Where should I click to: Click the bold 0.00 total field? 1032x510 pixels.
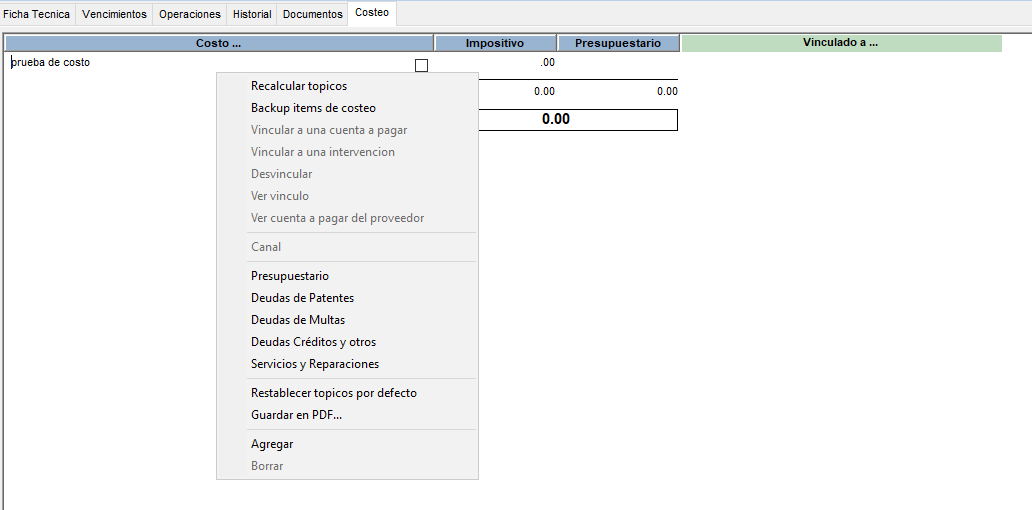tap(577, 119)
